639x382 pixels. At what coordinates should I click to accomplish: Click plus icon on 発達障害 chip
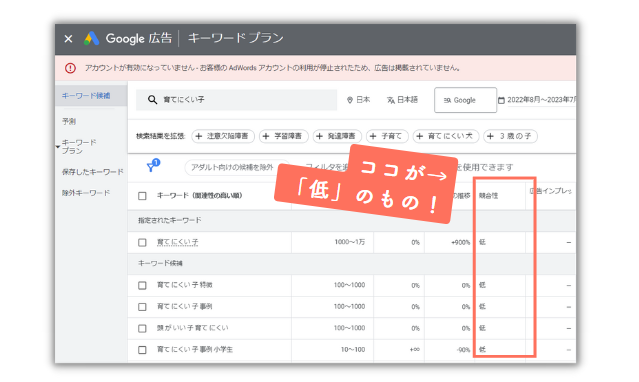[x=320, y=136]
